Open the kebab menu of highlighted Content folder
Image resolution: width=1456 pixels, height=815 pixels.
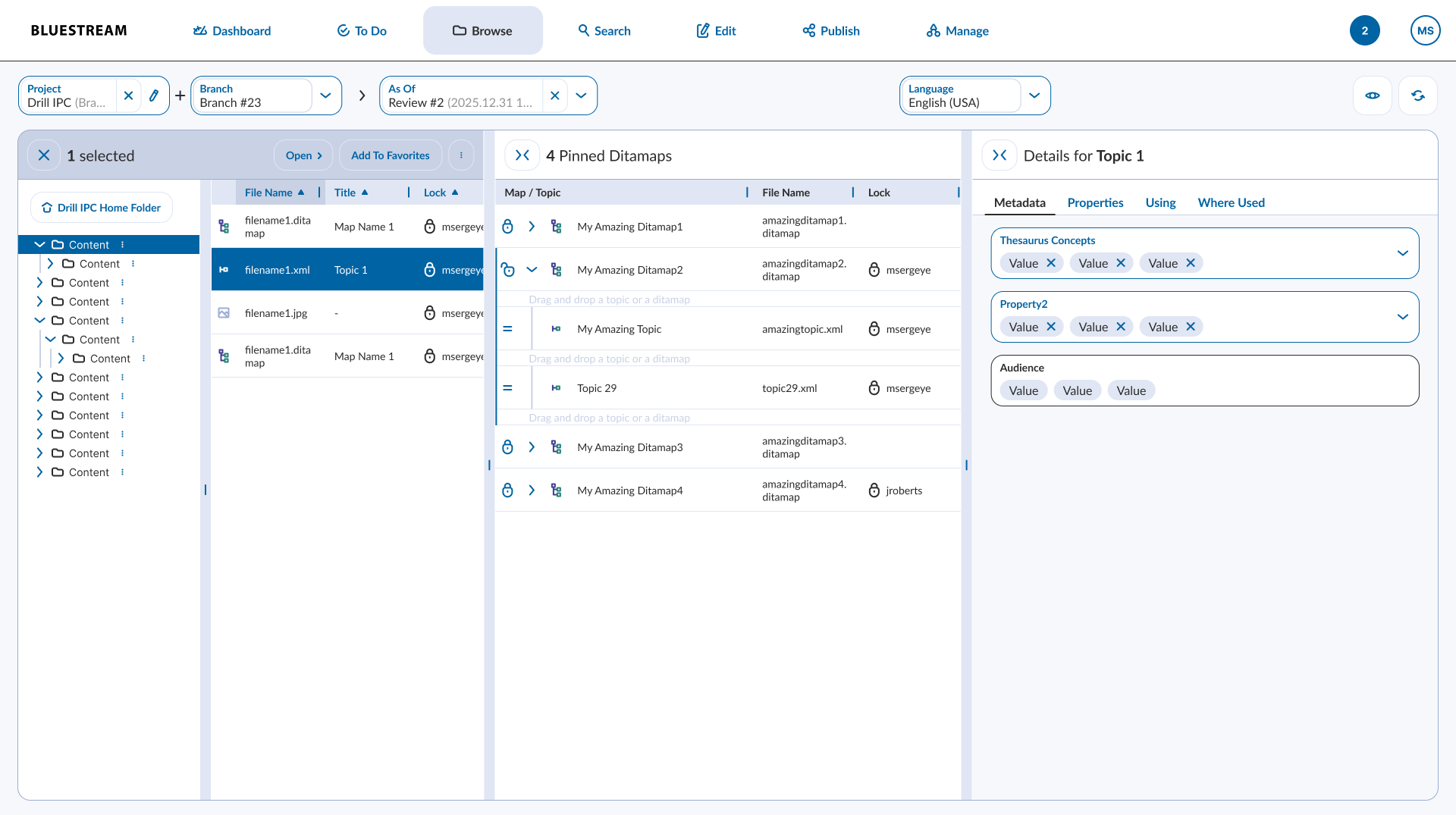[122, 245]
